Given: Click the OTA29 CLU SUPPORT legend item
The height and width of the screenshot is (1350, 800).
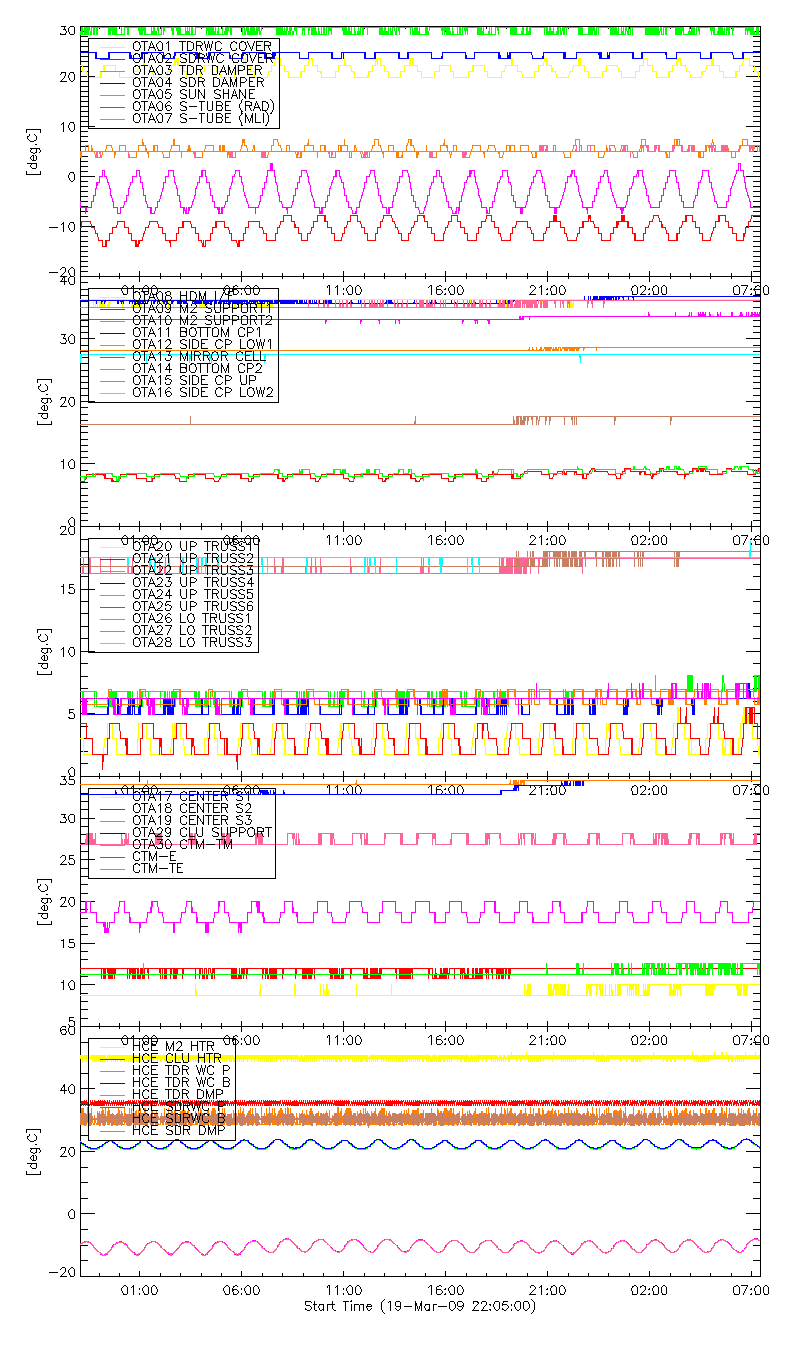Looking at the screenshot, I should coord(201,832).
